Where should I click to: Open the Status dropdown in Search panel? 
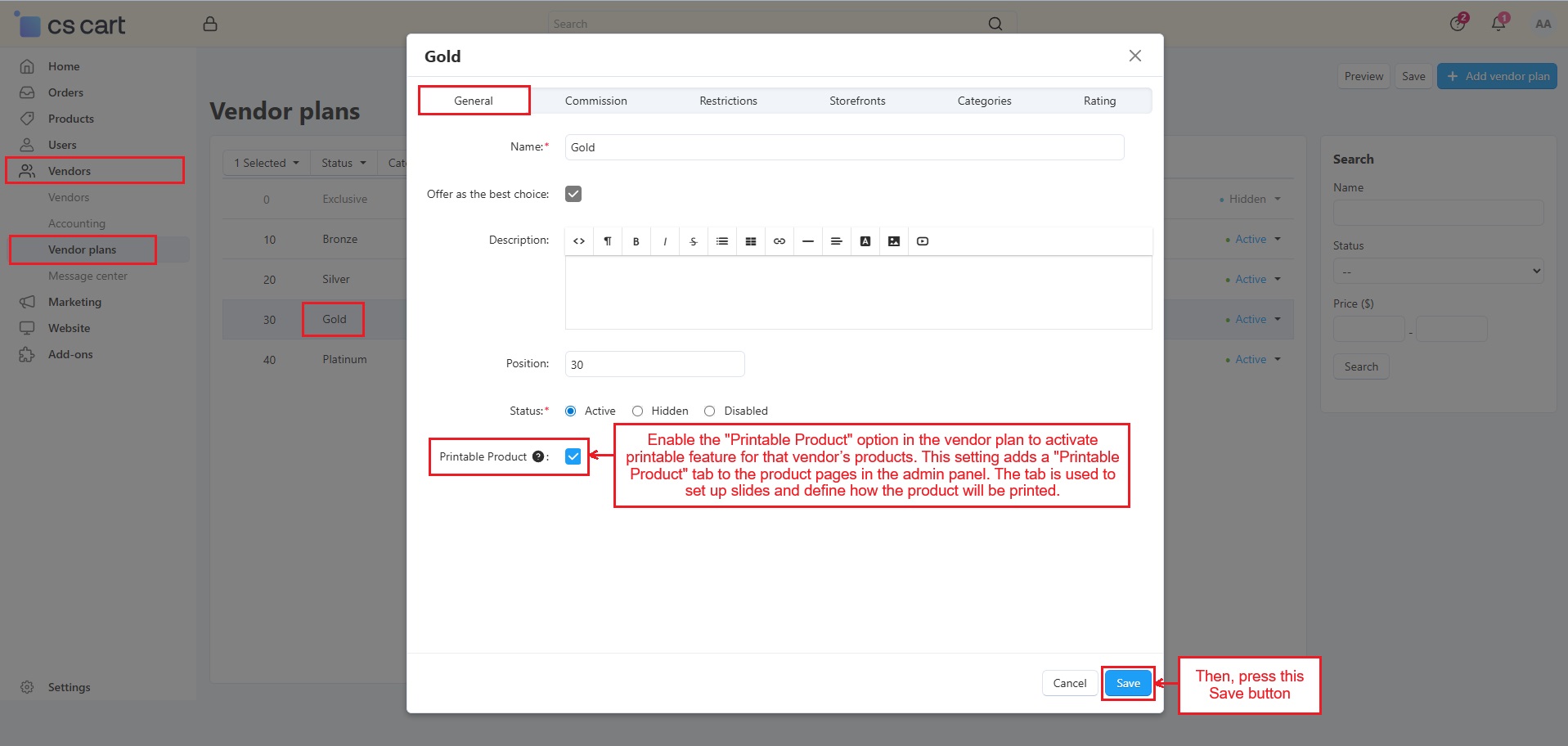click(x=1437, y=272)
